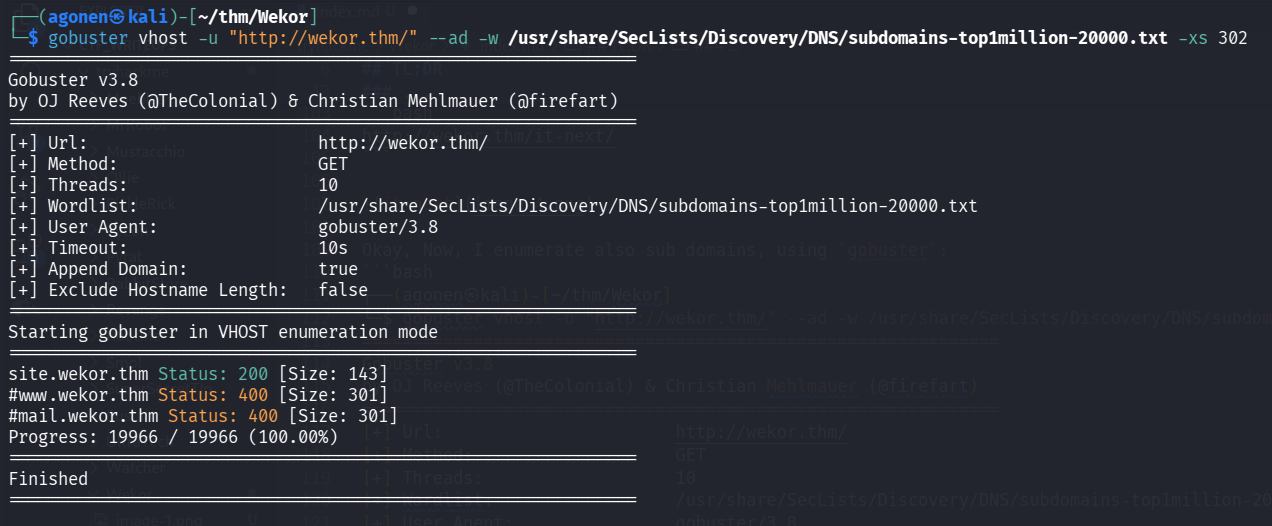Click the site.wekor.thm result hostname
The height and width of the screenshot is (526, 1272).
78,374
